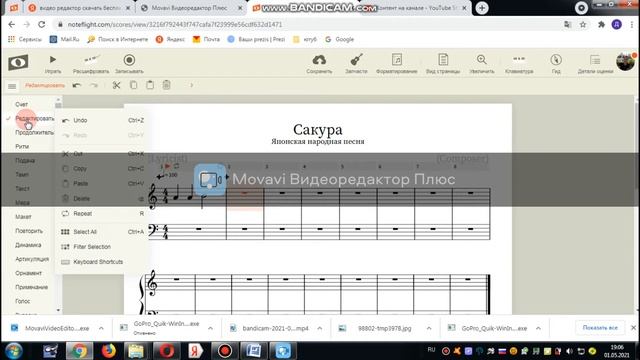Image resolution: width=640 pixels, height=360 pixels.
Task: Click the Noteflight eye logo
Action: 18,62
